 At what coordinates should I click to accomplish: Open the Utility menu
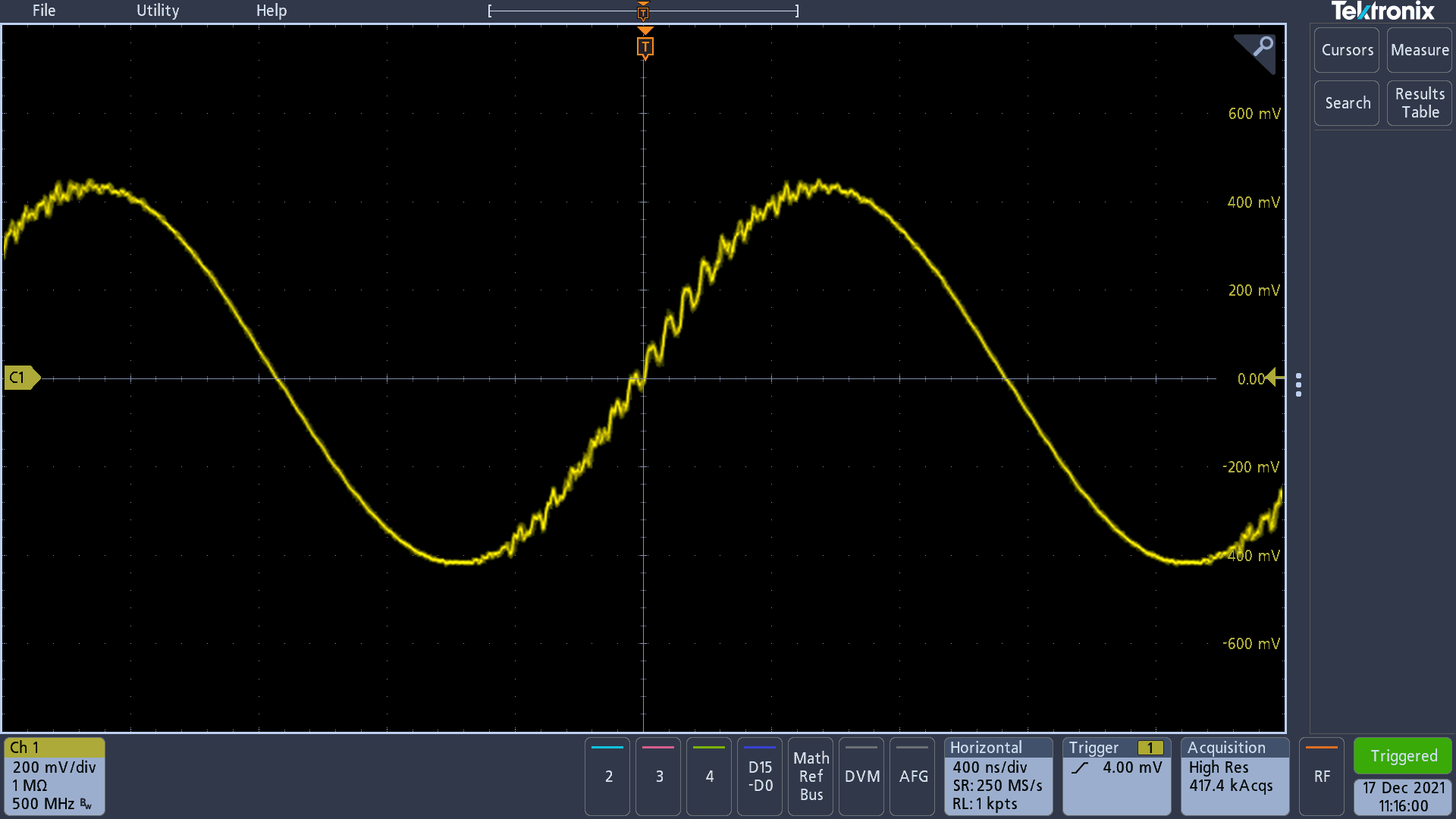point(157,11)
